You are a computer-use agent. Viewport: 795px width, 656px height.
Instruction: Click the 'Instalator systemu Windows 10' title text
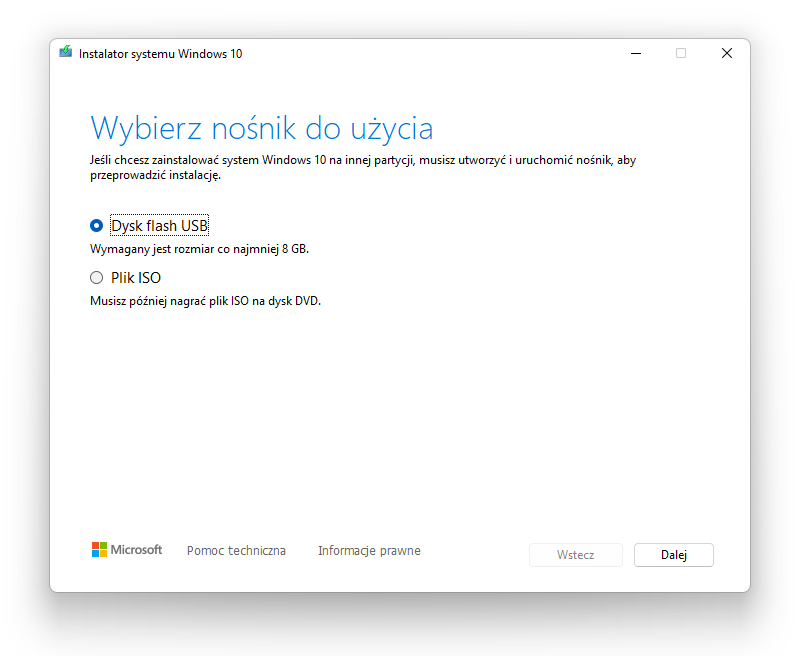[x=160, y=54]
